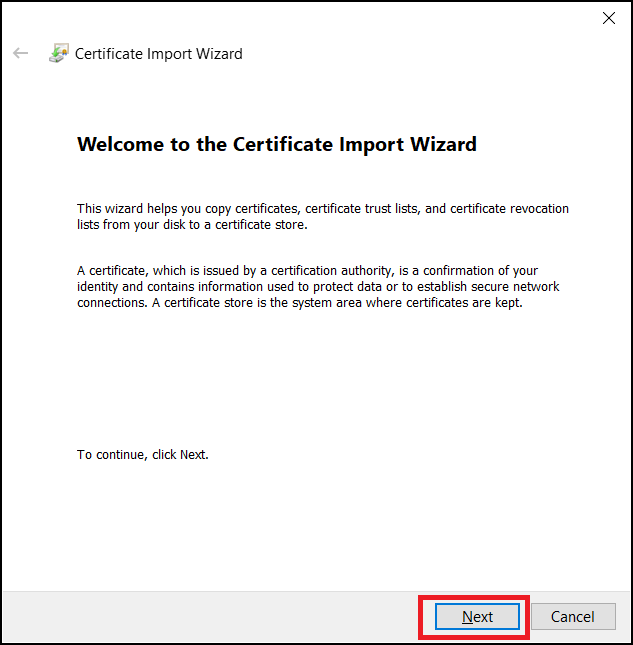Close the wizard with the X button
The height and width of the screenshot is (645, 633).
(609, 18)
